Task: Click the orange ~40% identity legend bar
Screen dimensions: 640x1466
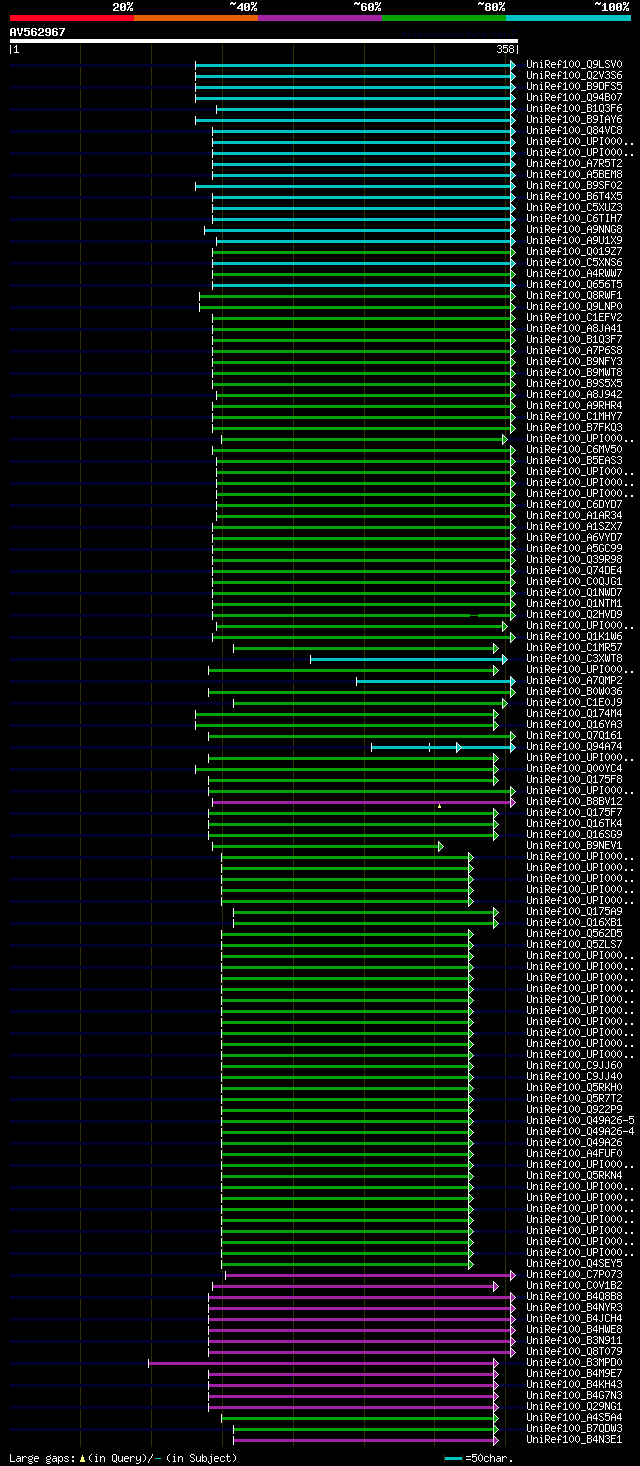Action: (196, 18)
